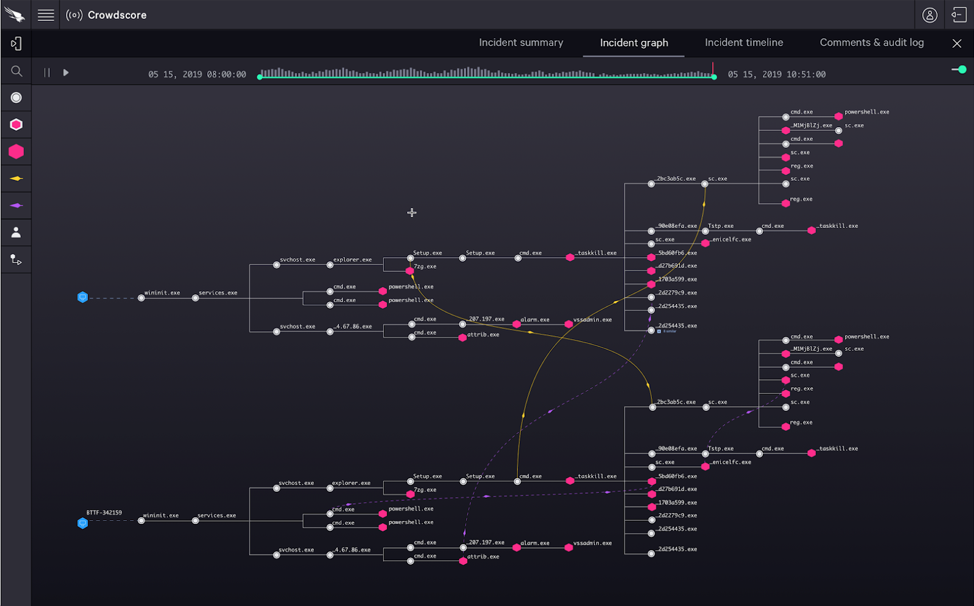Click the CrowdStrike falcon logo
This screenshot has height=606, width=974.
pos(15,15)
